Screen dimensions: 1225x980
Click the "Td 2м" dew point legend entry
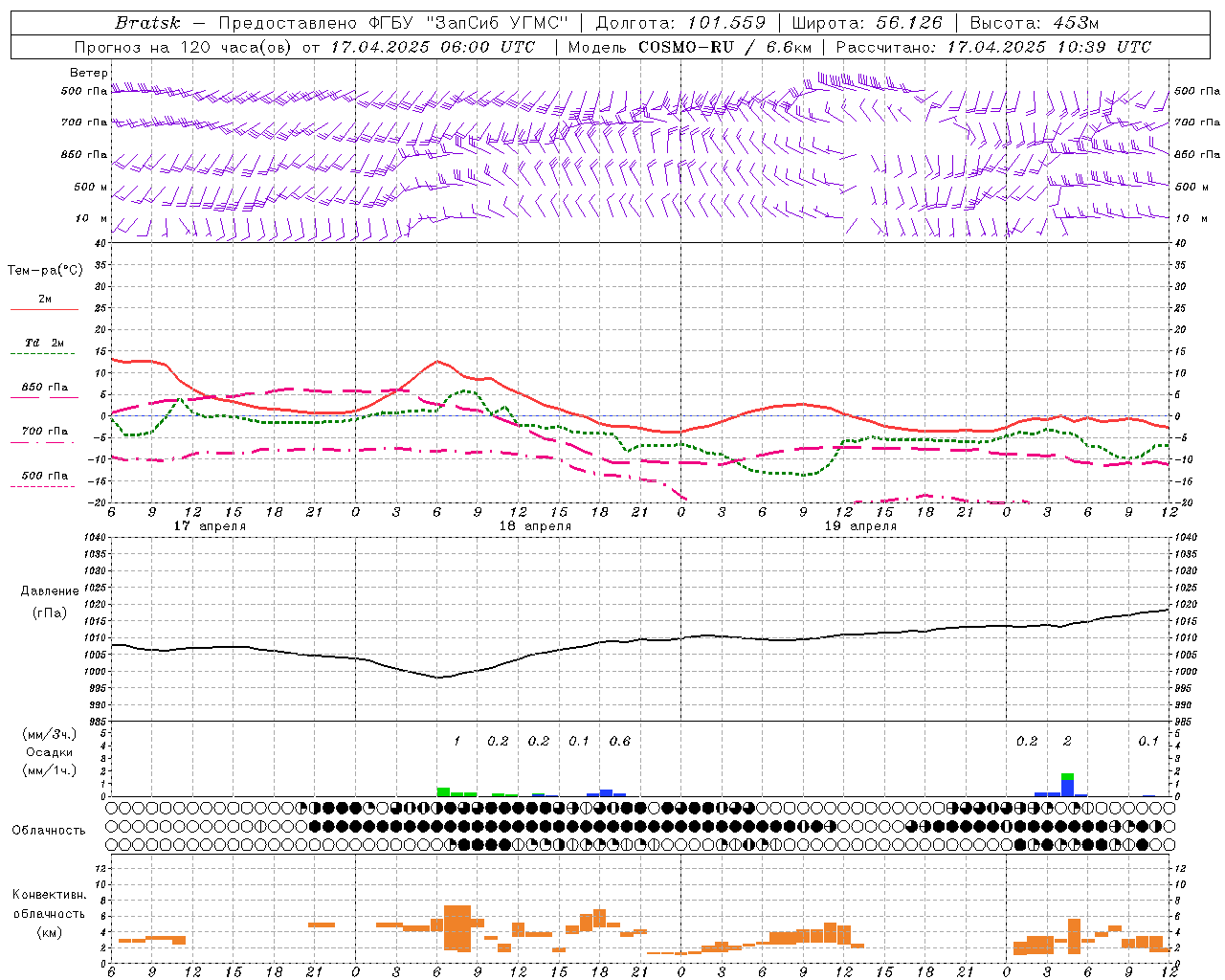tap(44, 343)
